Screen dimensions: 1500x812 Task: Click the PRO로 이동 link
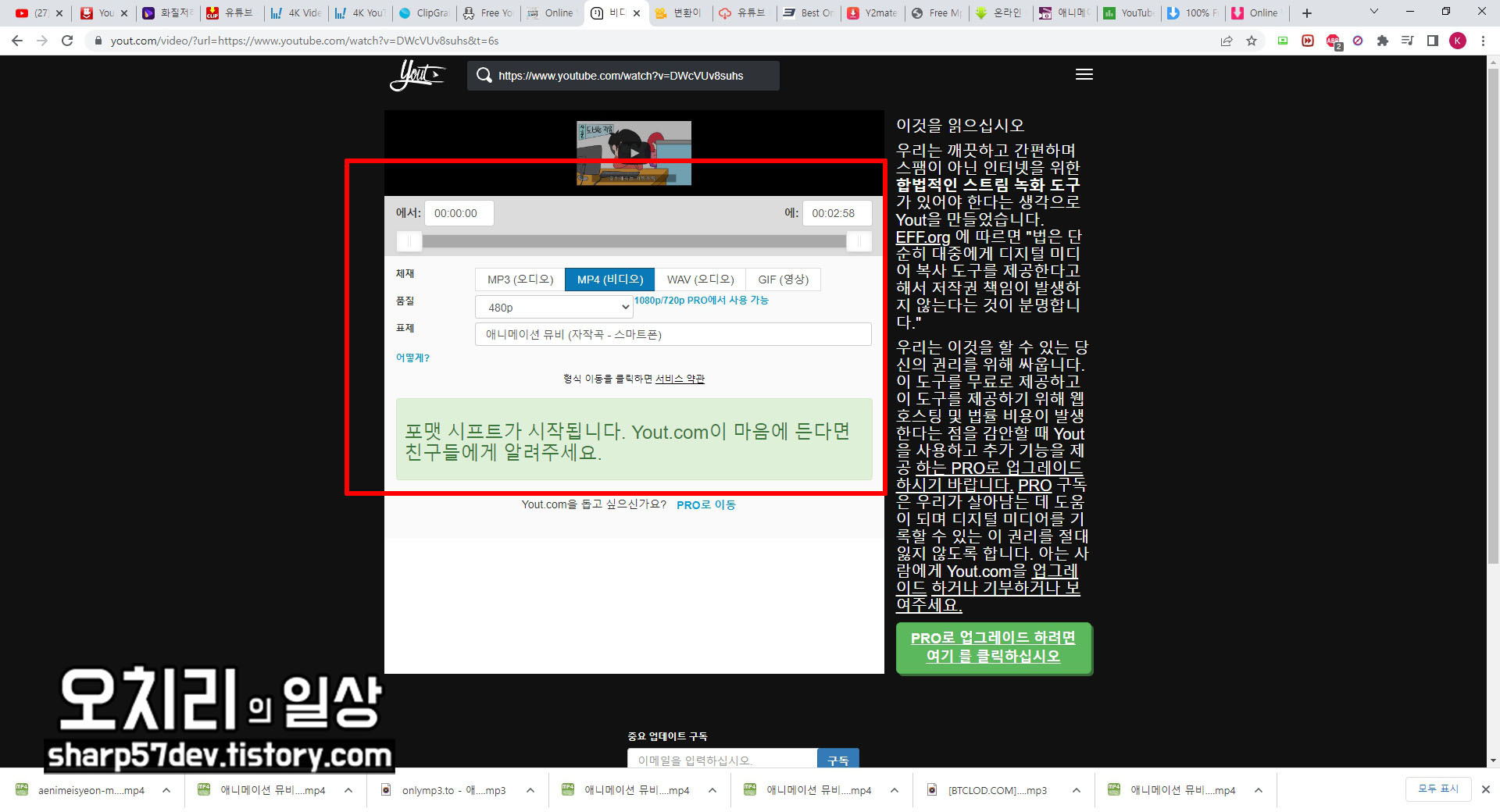[706, 505]
